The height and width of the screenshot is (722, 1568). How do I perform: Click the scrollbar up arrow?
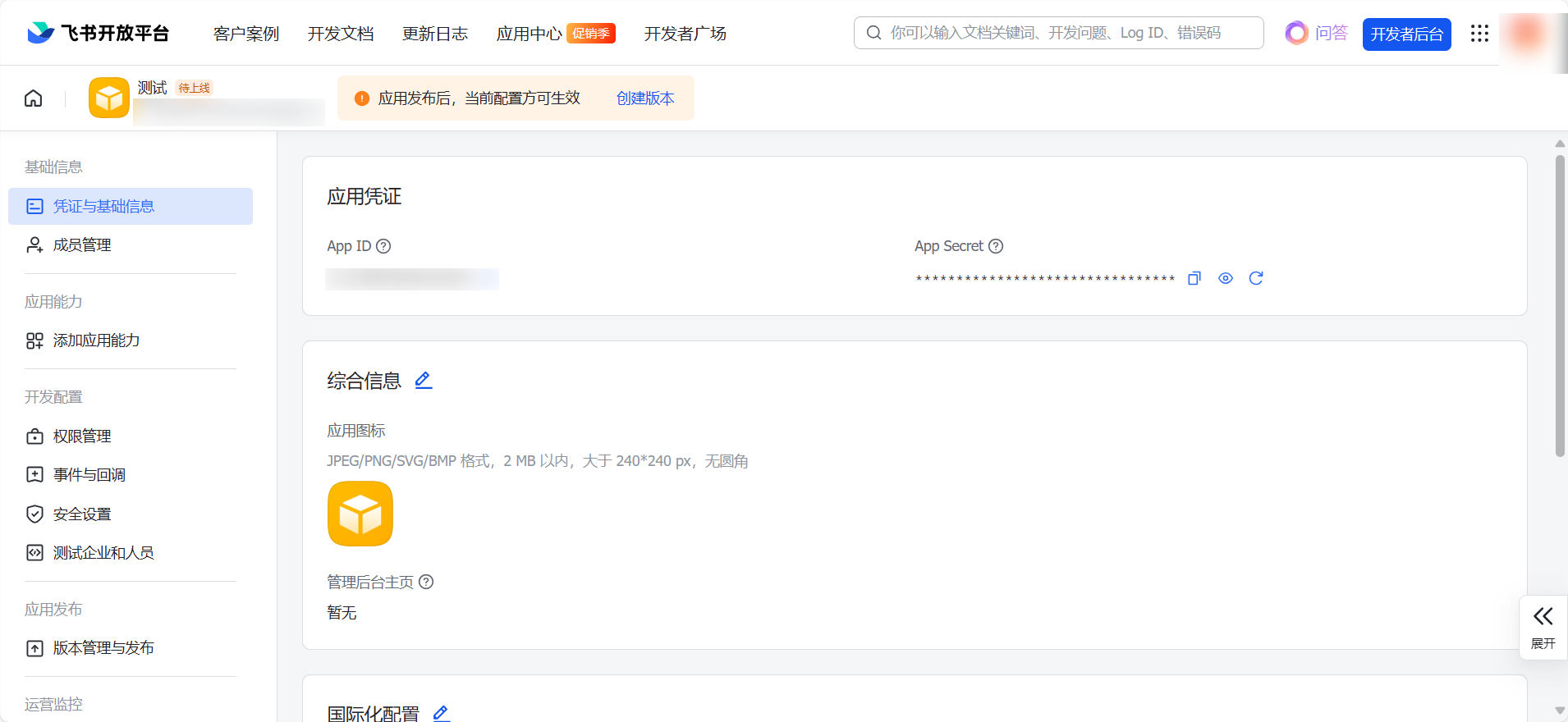point(1560,144)
